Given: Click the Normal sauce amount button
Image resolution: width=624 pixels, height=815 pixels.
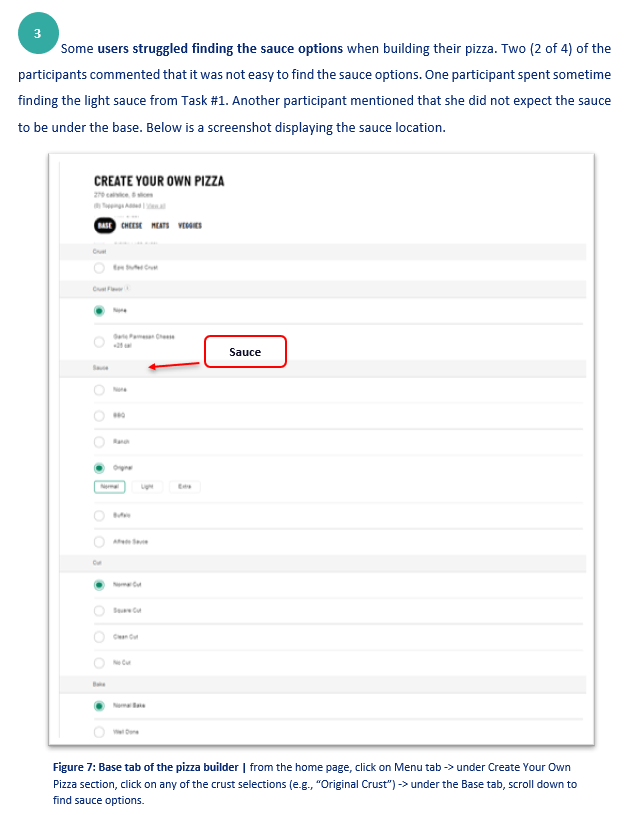Looking at the screenshot, I should click(110, 486).
